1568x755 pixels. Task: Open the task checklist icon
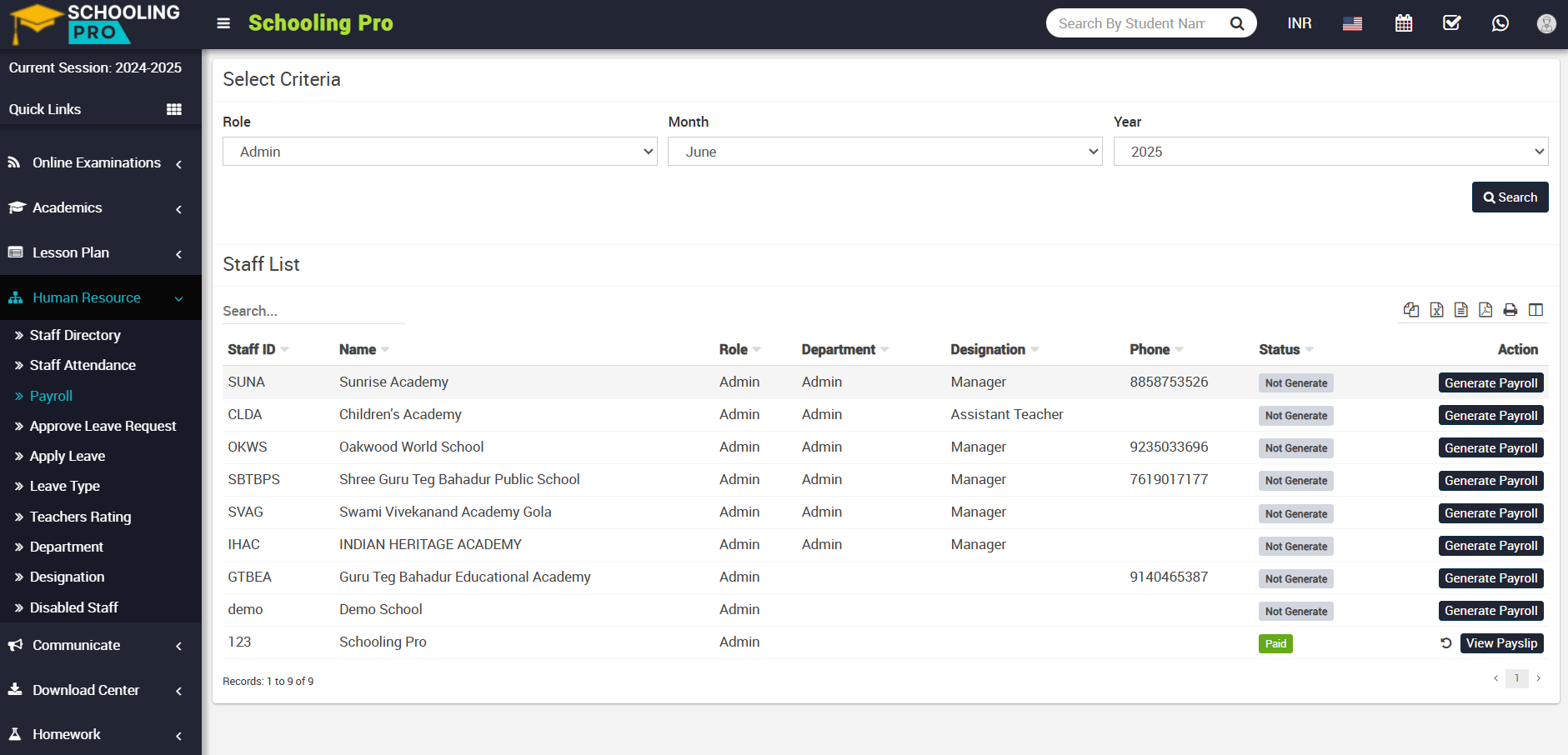[x=1452, y=22]
